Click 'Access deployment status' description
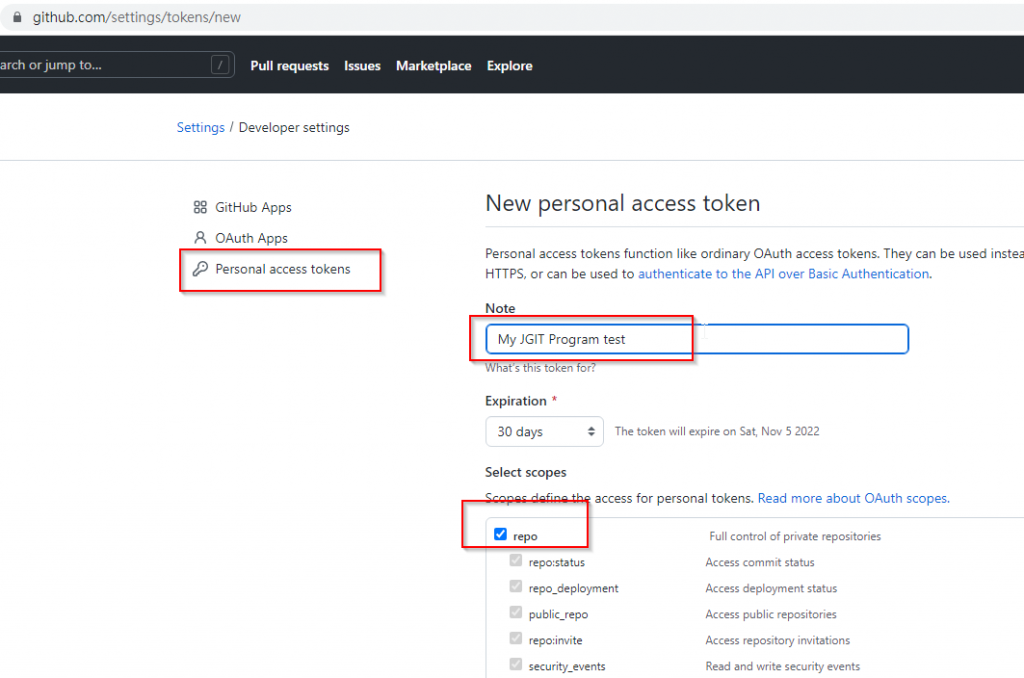Image resolution: width=1024 pixels, height=678 pixels. click(x=771, y=589)
